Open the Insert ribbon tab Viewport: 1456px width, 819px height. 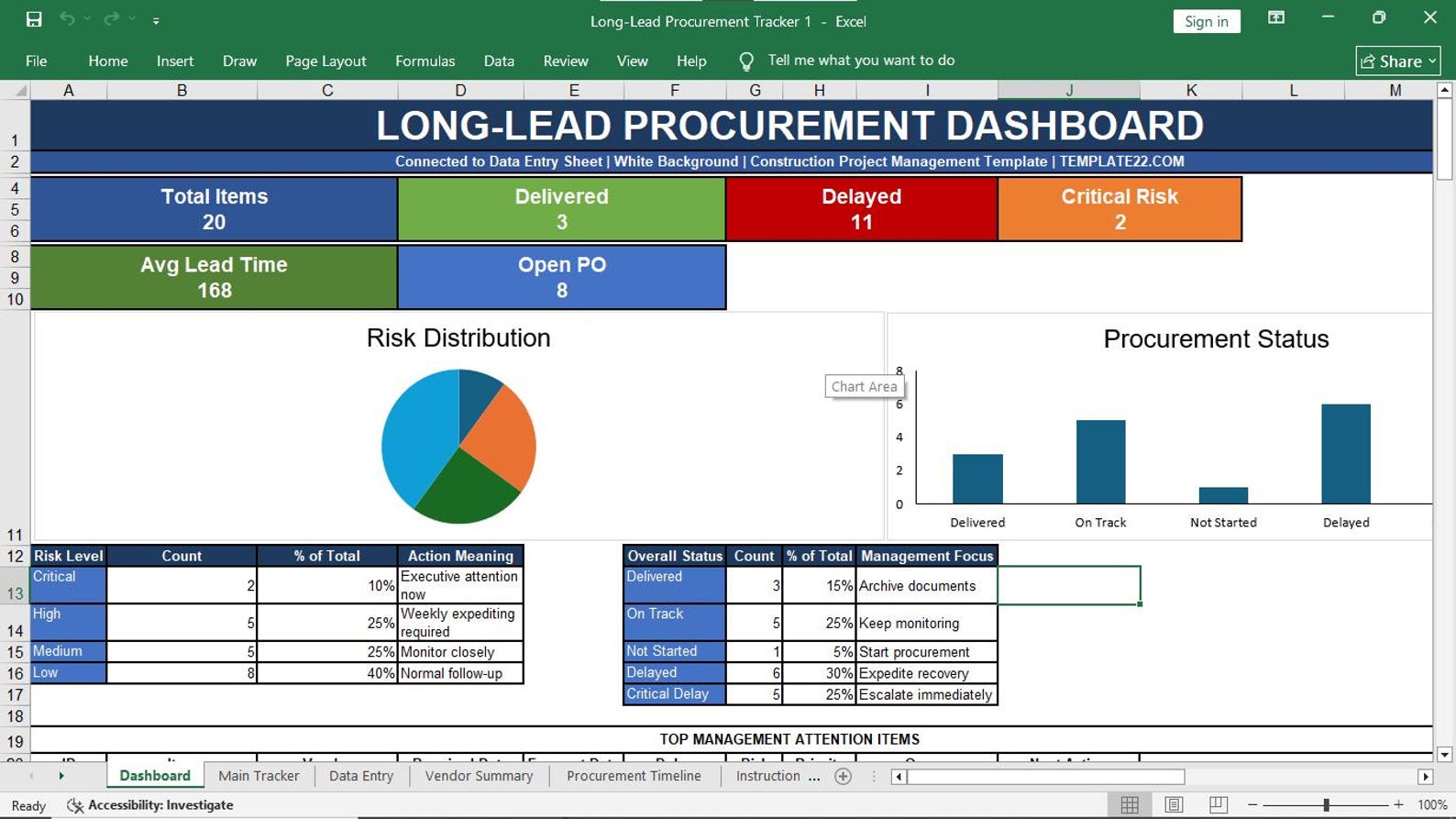click(x=175, y=61)
